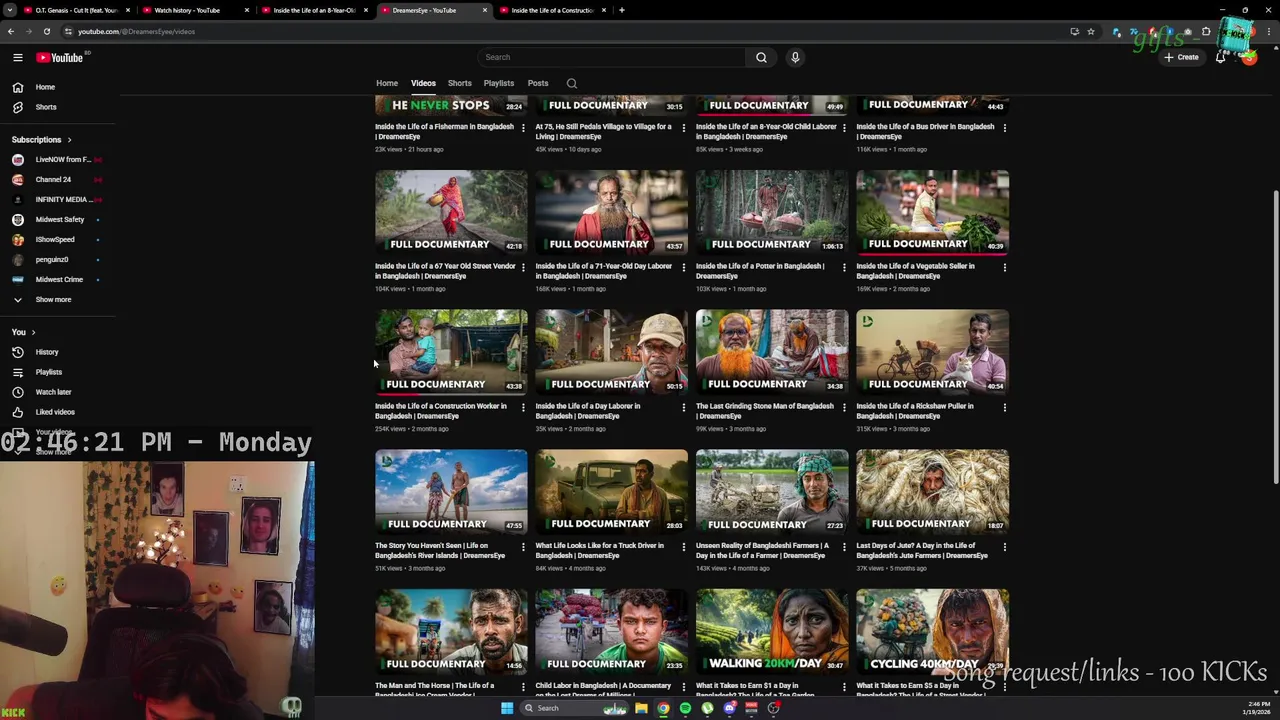
Task: Click the Windows Start button
Action: tap(507, 708)
